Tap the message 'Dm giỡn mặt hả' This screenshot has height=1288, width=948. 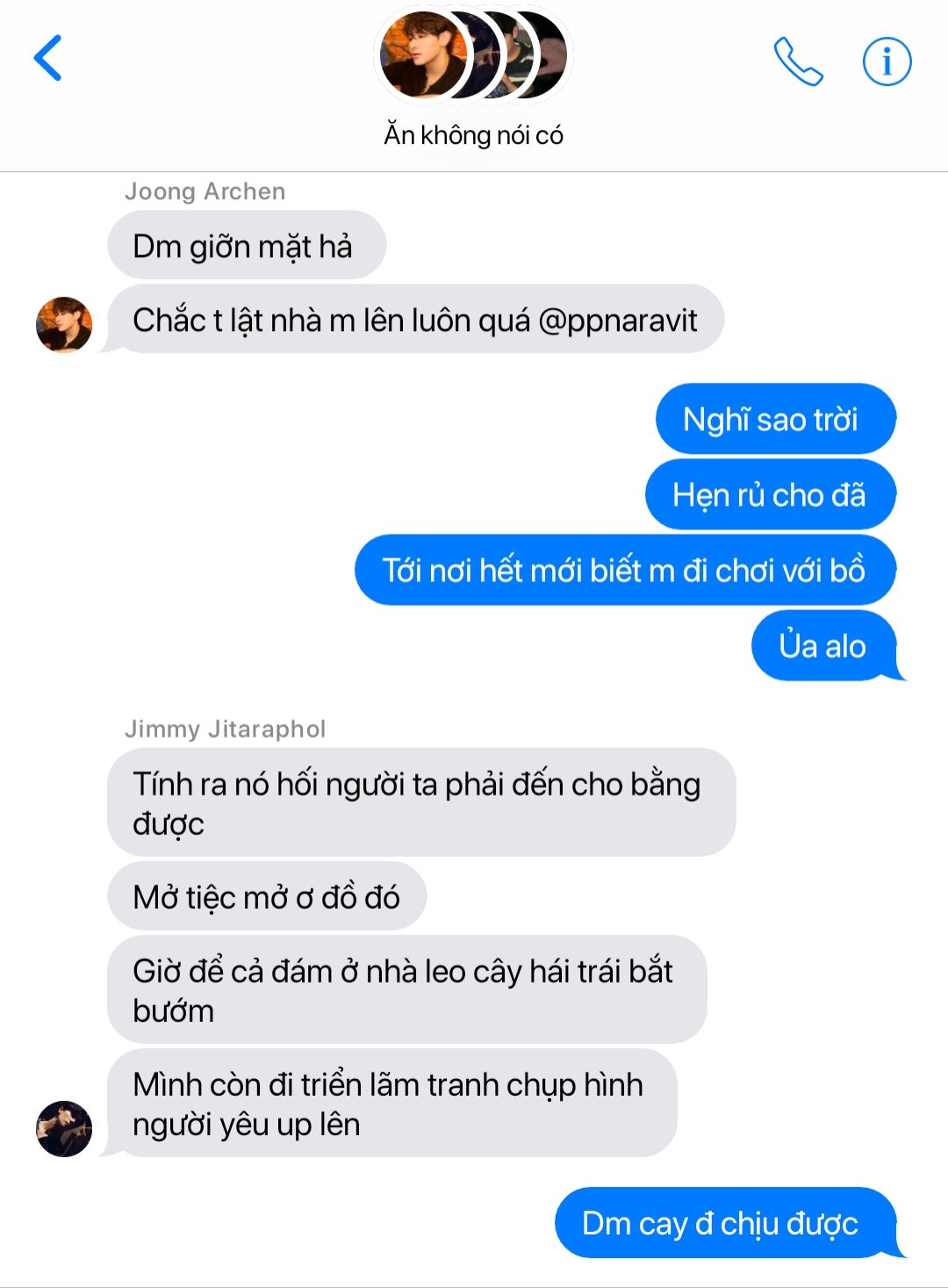247,246
